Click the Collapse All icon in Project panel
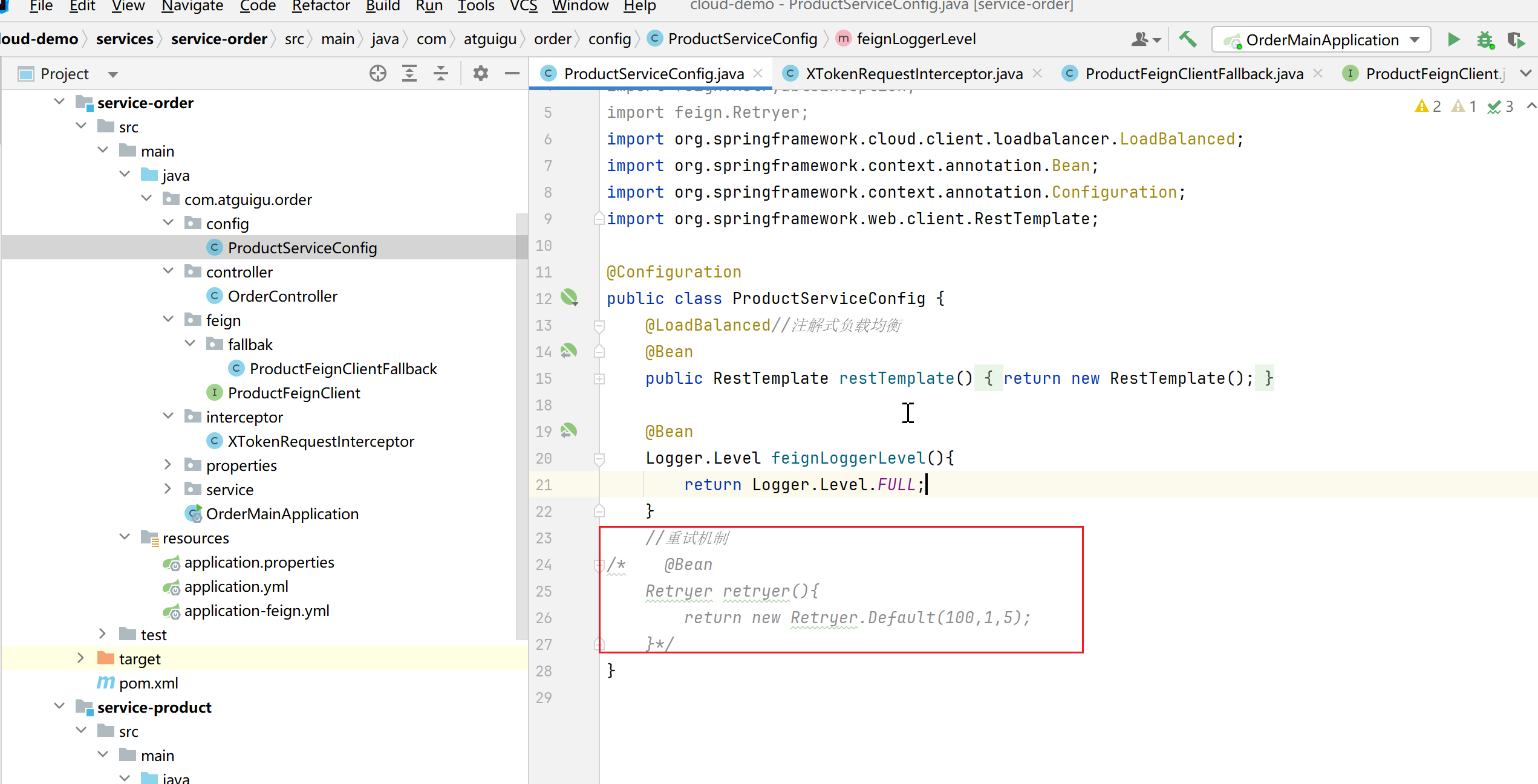 pyautogui.click(x=441, y=74)
